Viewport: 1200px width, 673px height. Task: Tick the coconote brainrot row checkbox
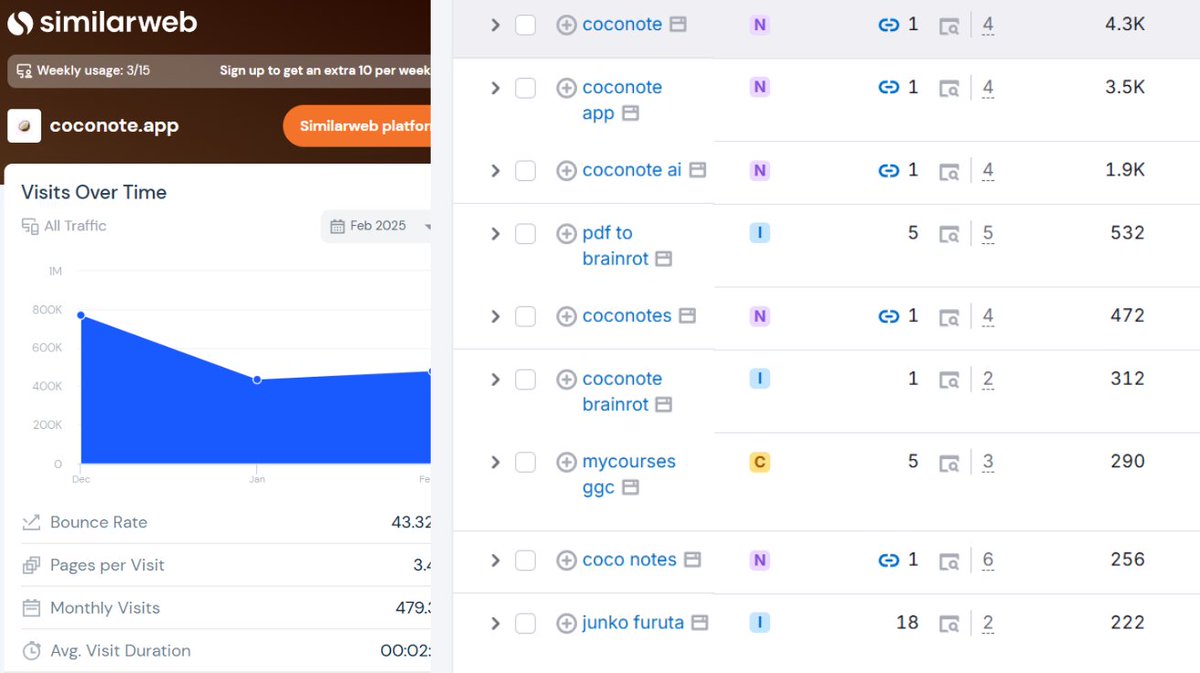pos(525,380)
